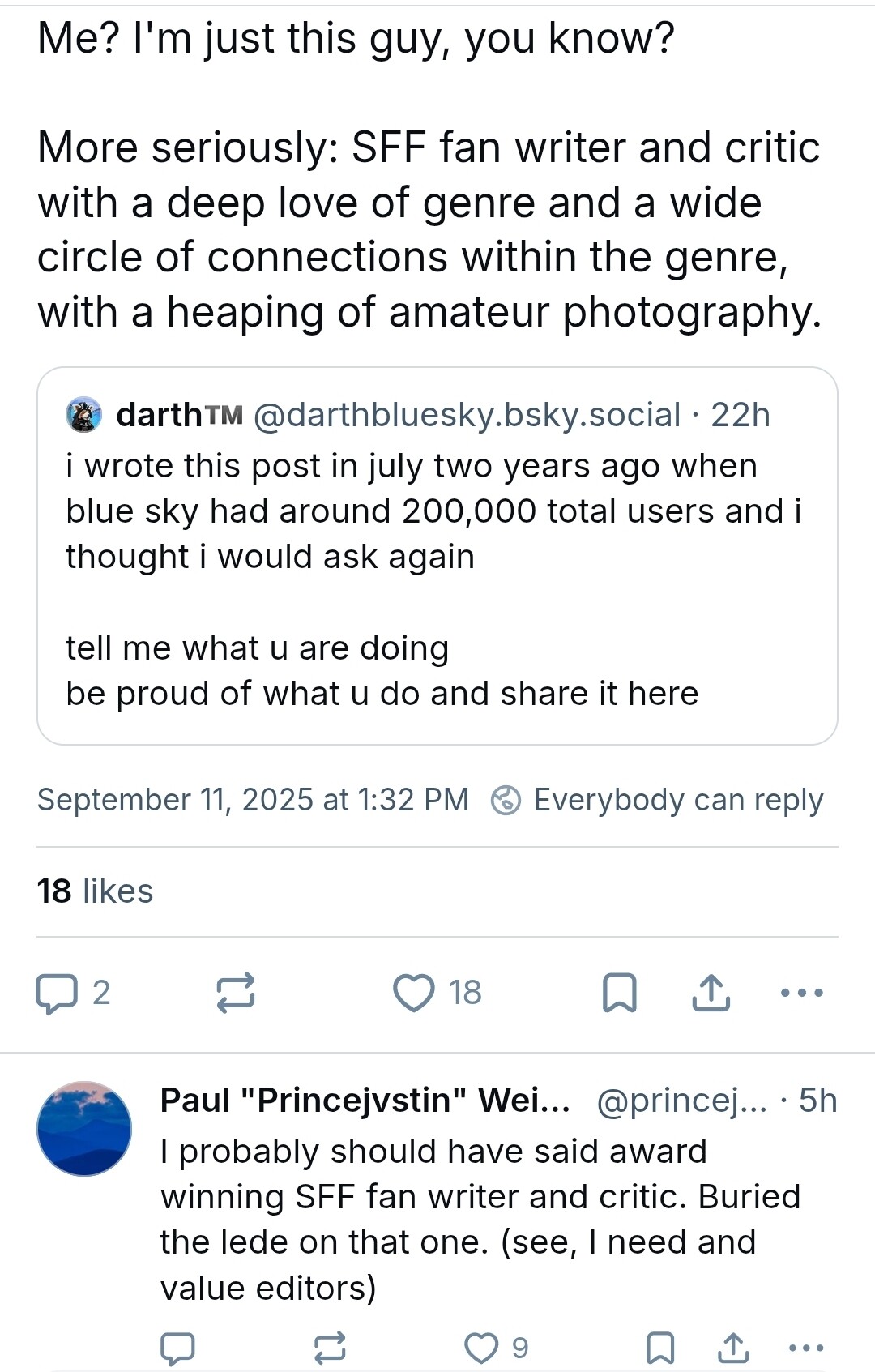Open more options on Paul's reply
The height and width of the screenshot is (1372, 875).
tap(806, 1348)
